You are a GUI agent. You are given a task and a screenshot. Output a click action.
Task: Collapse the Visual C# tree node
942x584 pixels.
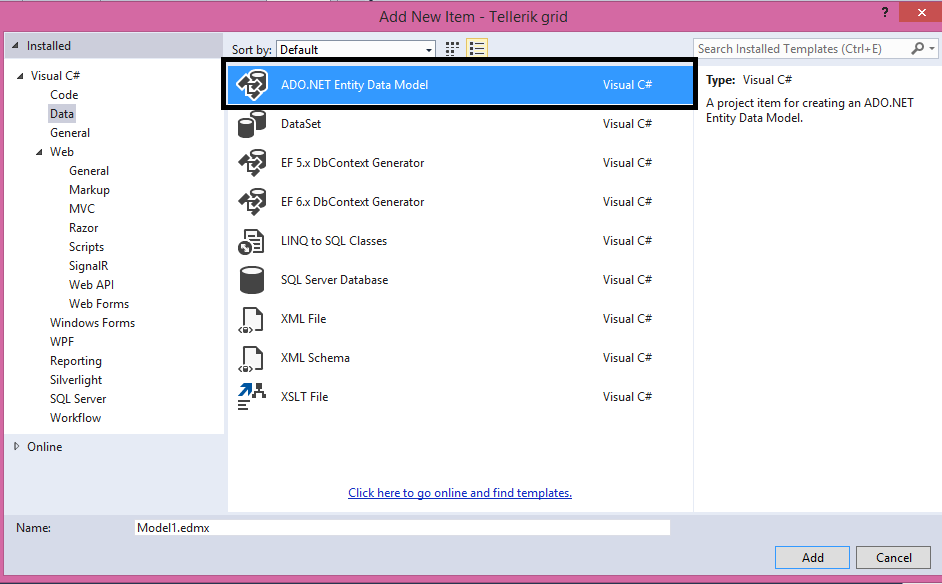coord(20,76)
